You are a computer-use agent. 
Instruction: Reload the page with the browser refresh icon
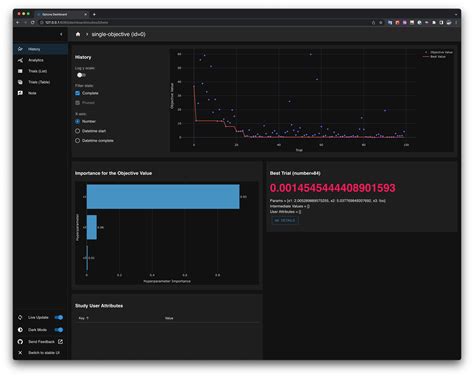pyautogui.click(x=33, y=22)
